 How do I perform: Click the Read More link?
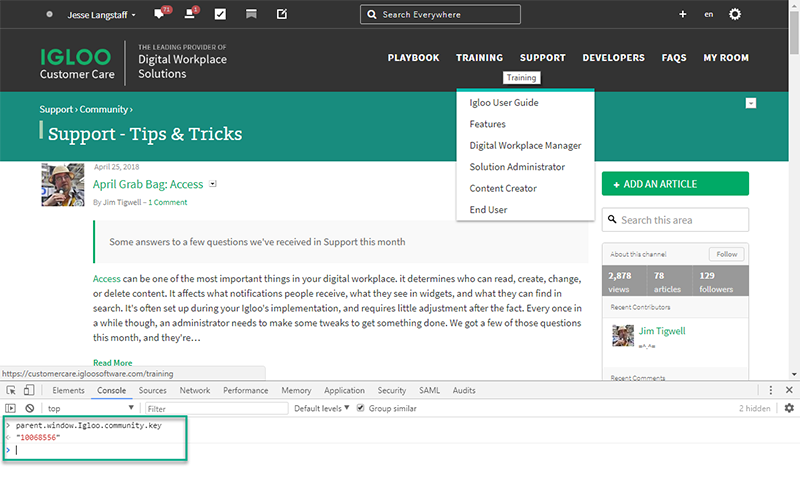tap(112, 363)
